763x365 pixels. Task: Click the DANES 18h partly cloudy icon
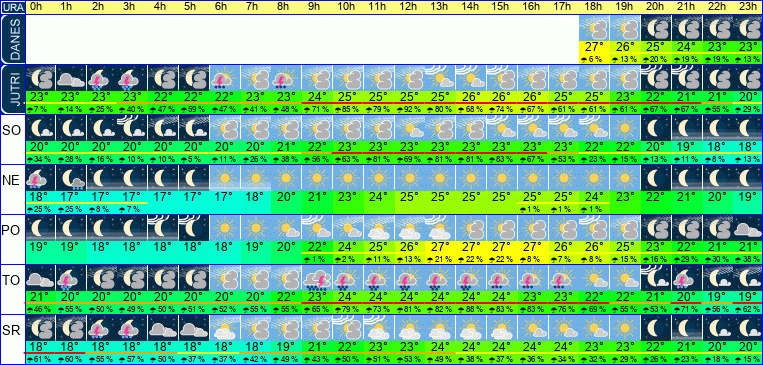595,28
